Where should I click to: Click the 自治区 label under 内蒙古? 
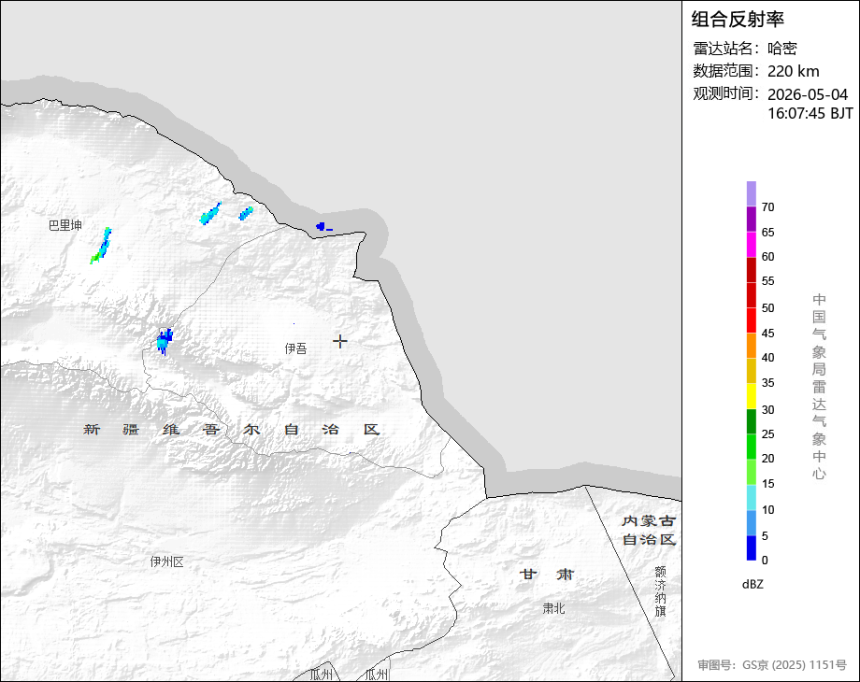click(x=649, y=539)
